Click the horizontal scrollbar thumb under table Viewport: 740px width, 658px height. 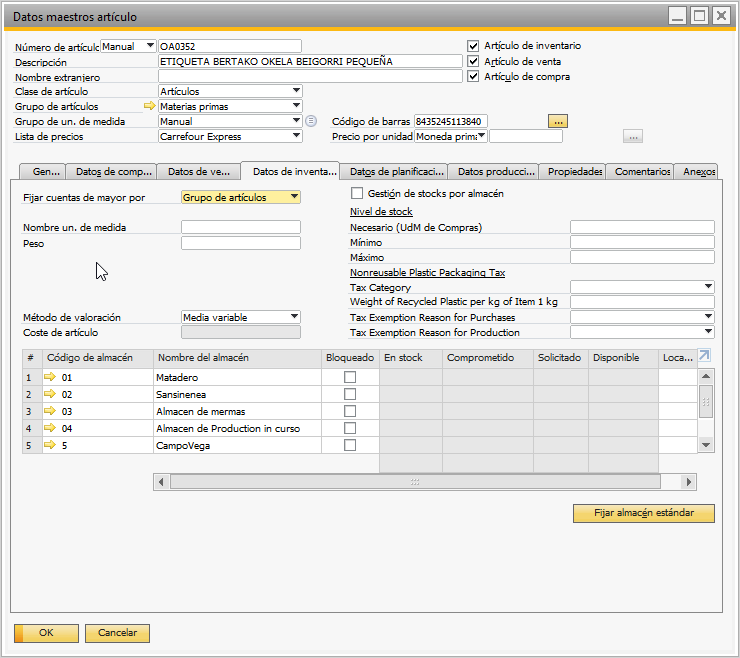pyautogui.click(x=415, y=482)
